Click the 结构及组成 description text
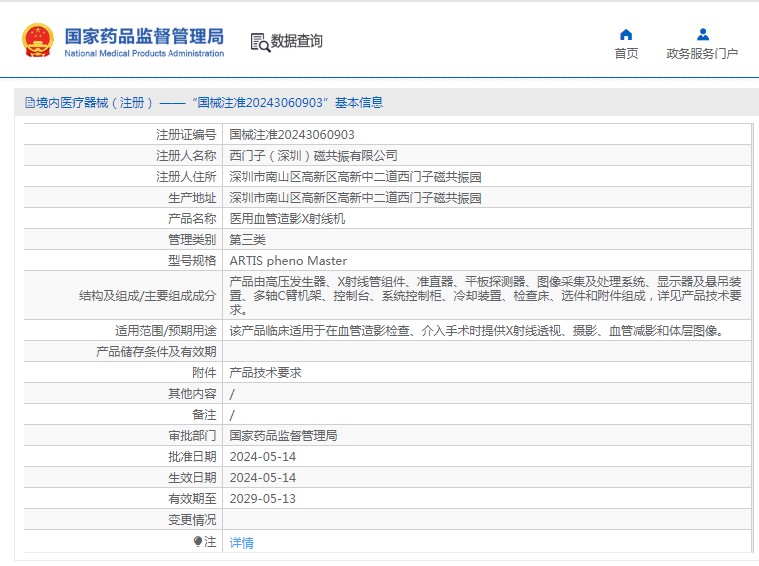759x566 pixels. (x=486, y=295)
